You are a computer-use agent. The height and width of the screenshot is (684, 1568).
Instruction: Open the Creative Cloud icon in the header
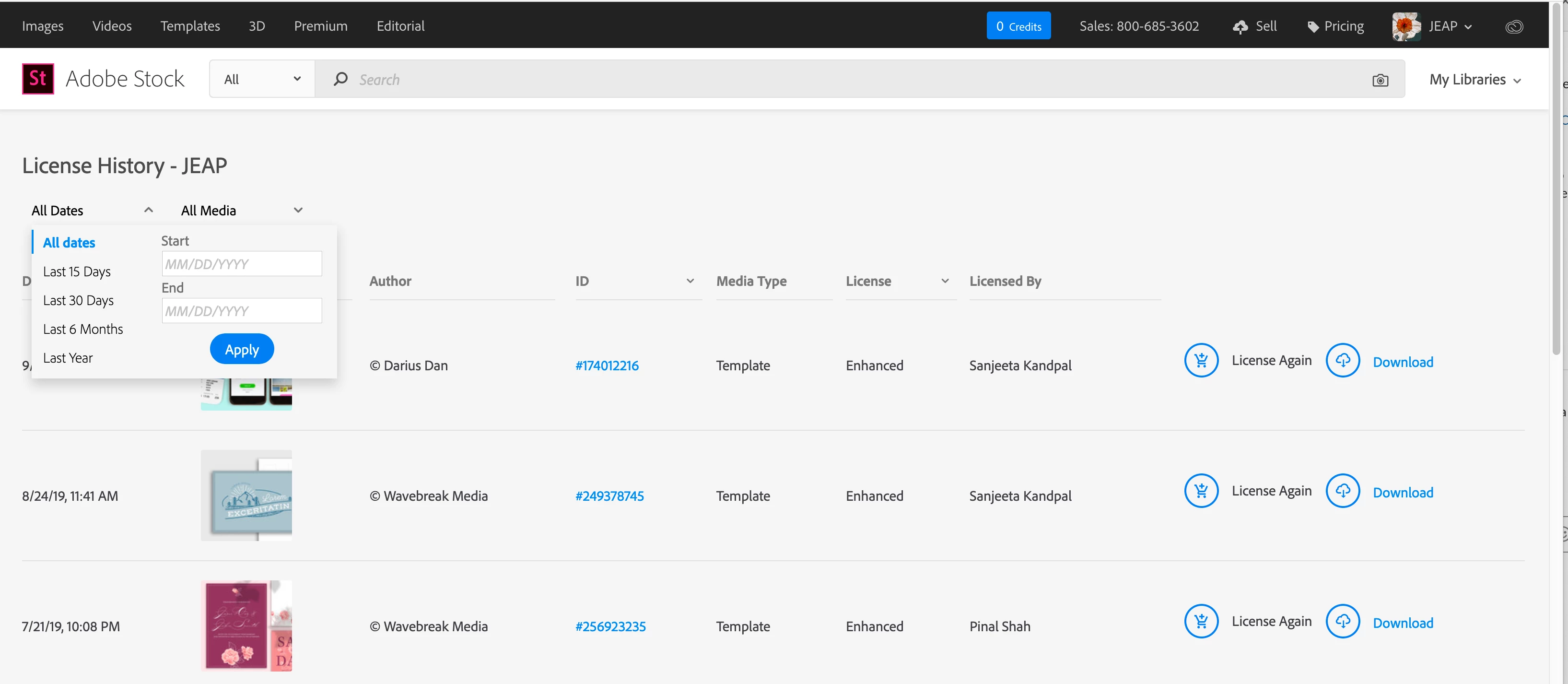click(1514, 26)
